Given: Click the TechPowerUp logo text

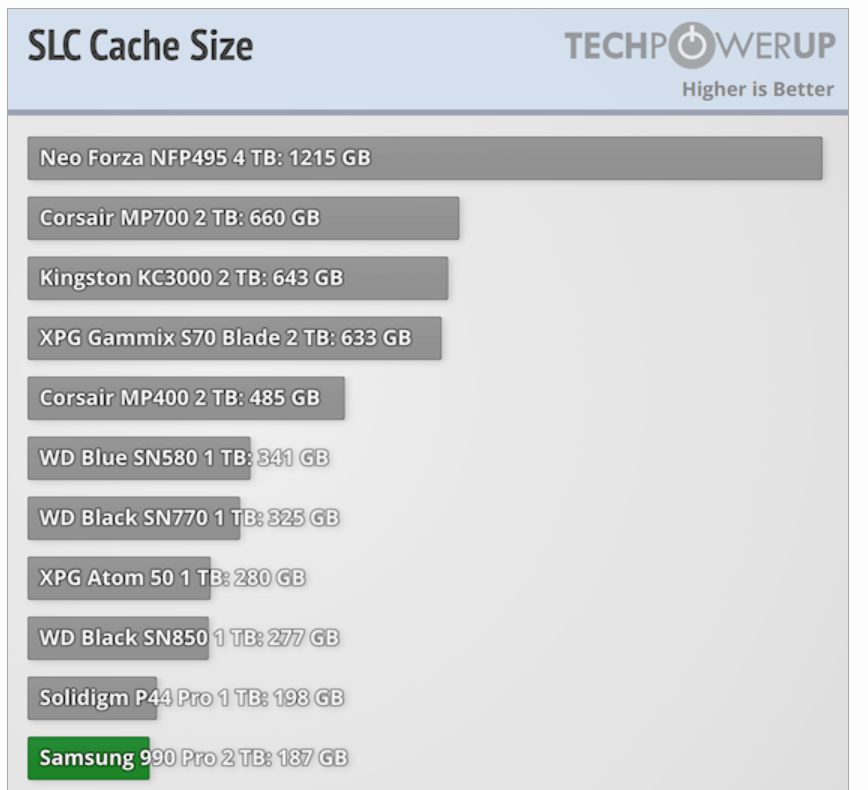Looking at the screenshot, I should pos(698,46).
